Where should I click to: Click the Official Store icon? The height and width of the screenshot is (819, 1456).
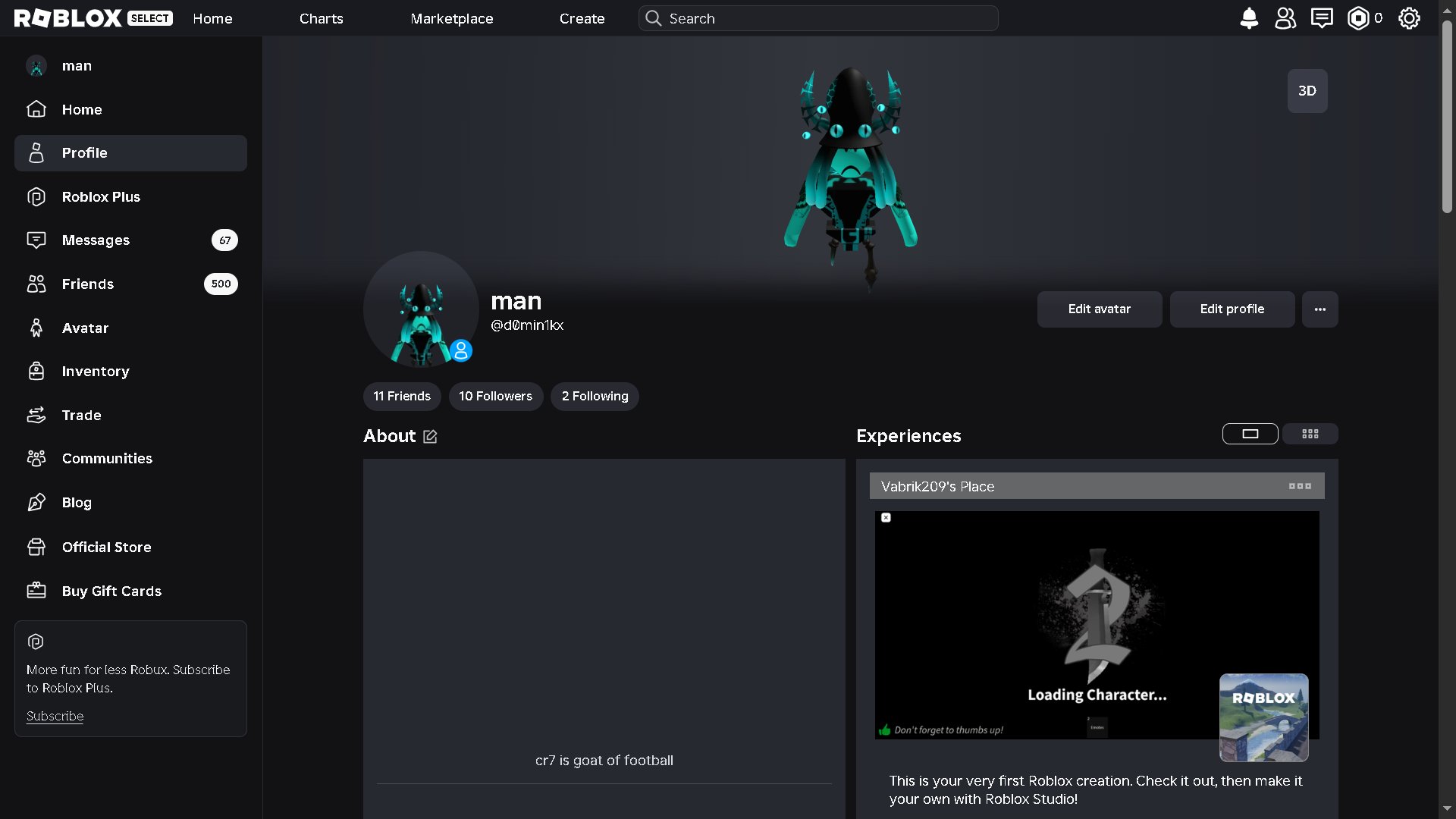pyautogui.click(x=36, y=547)
